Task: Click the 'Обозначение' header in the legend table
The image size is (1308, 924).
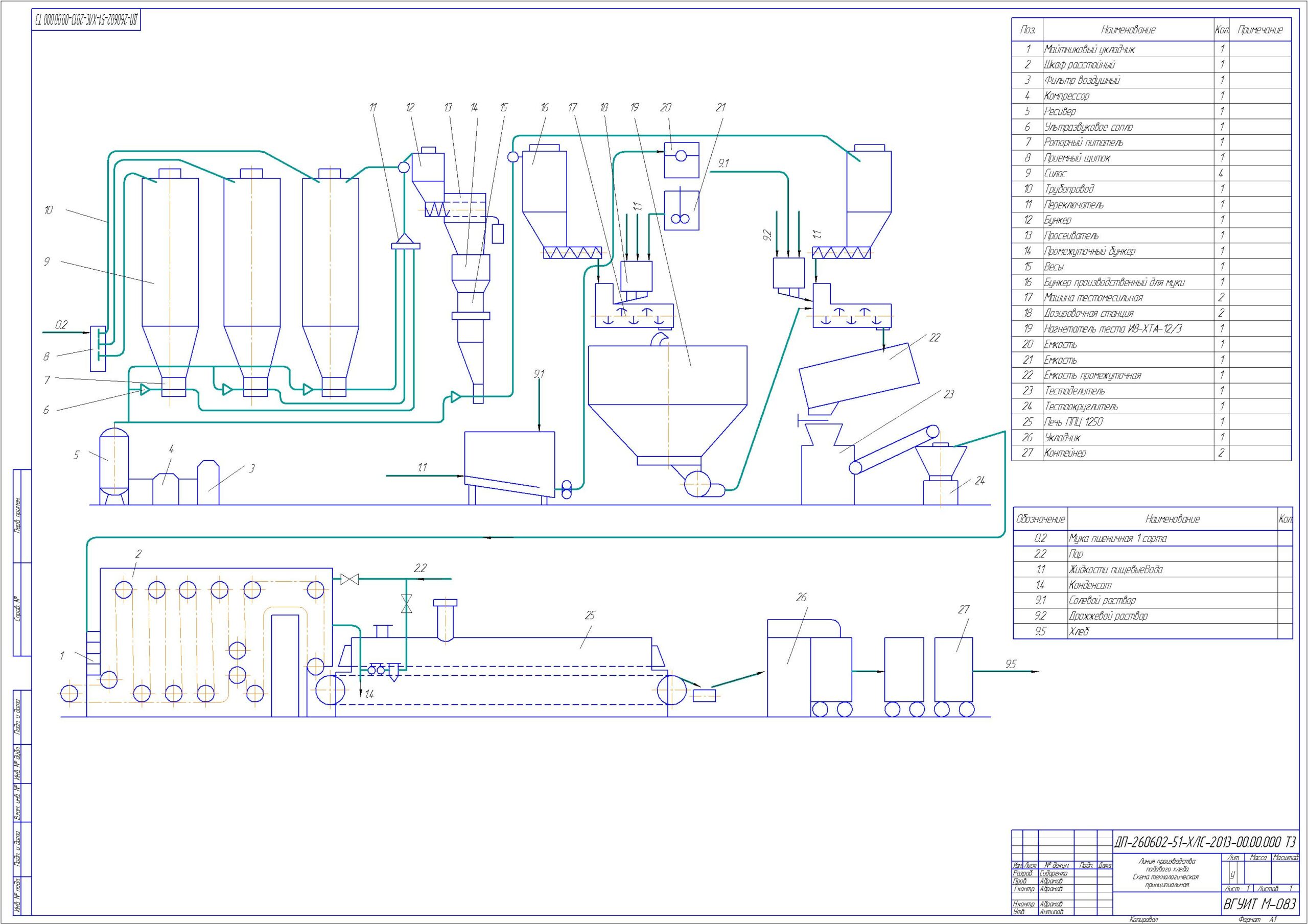Action: click(x=1040, y=519)
